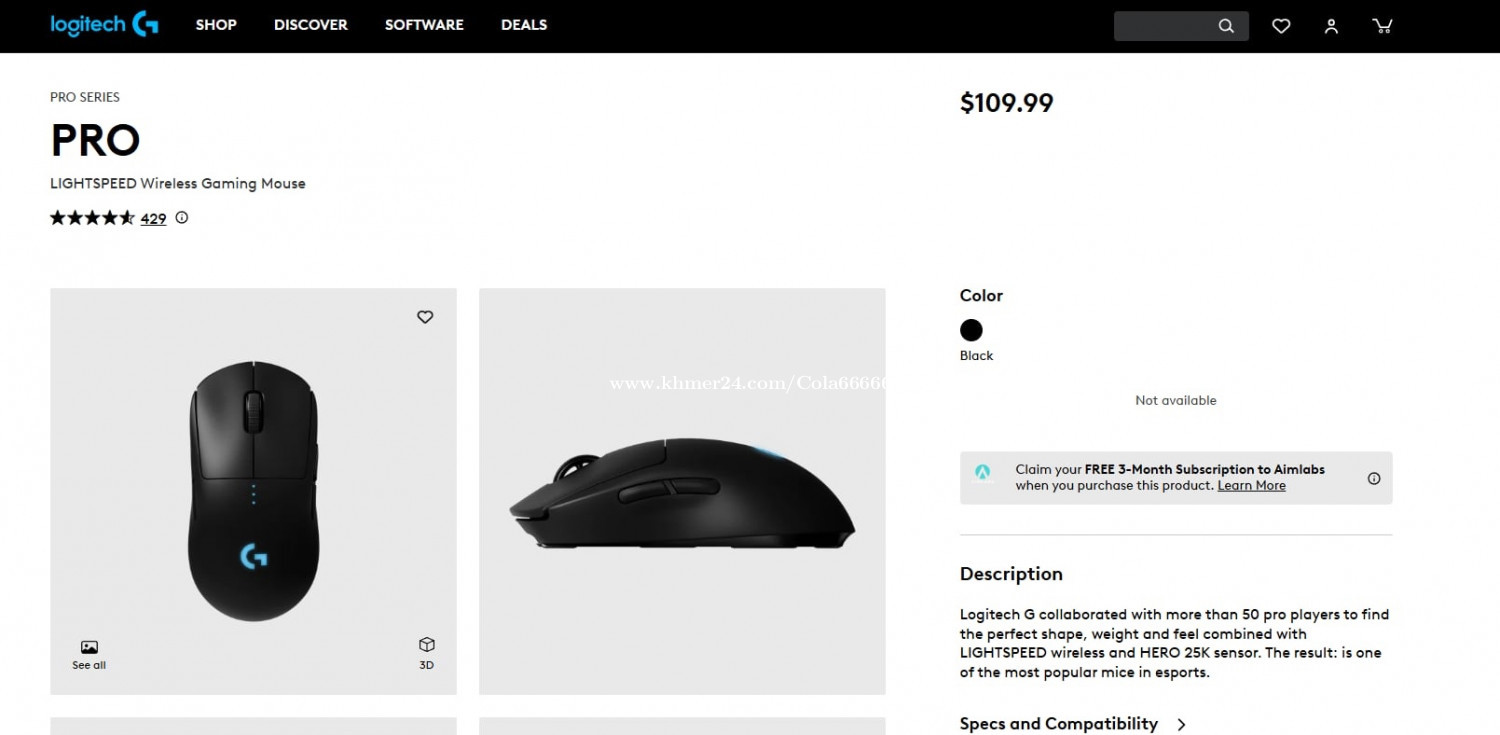
Task: Click the Logitech G logo
Action: (x=104, y=25)
